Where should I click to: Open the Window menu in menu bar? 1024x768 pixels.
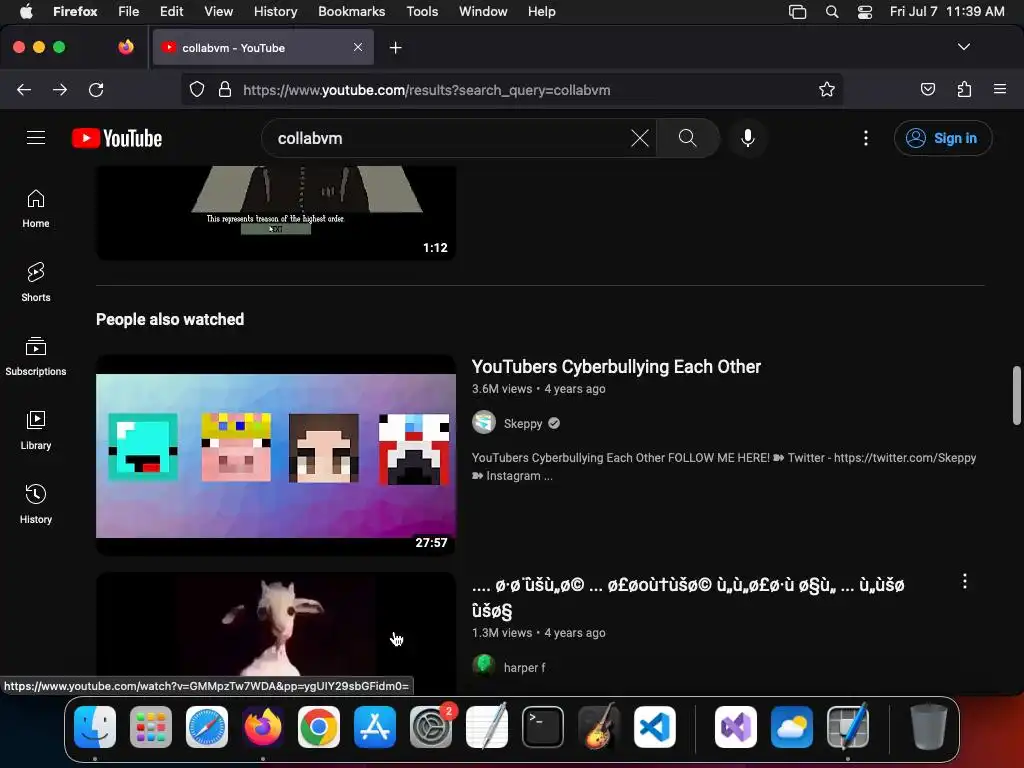(x=483, y=11)
